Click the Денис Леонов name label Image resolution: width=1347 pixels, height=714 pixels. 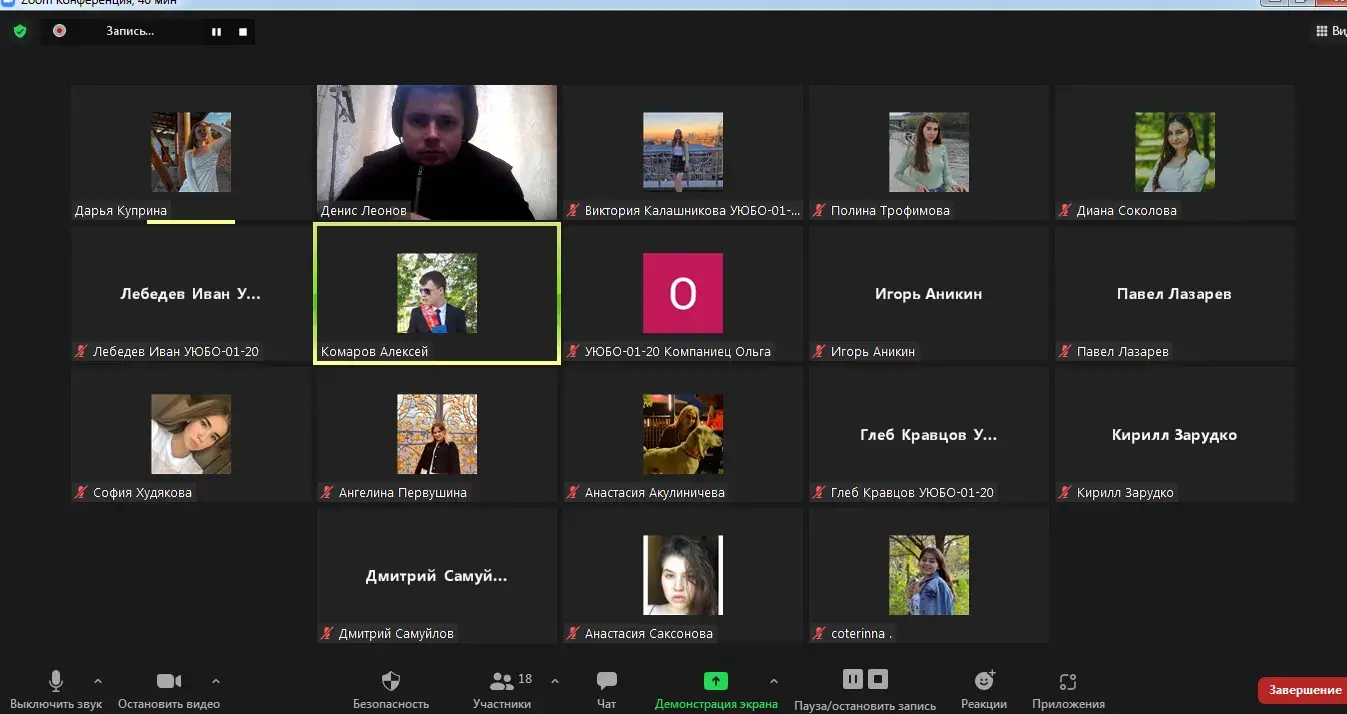364,211
